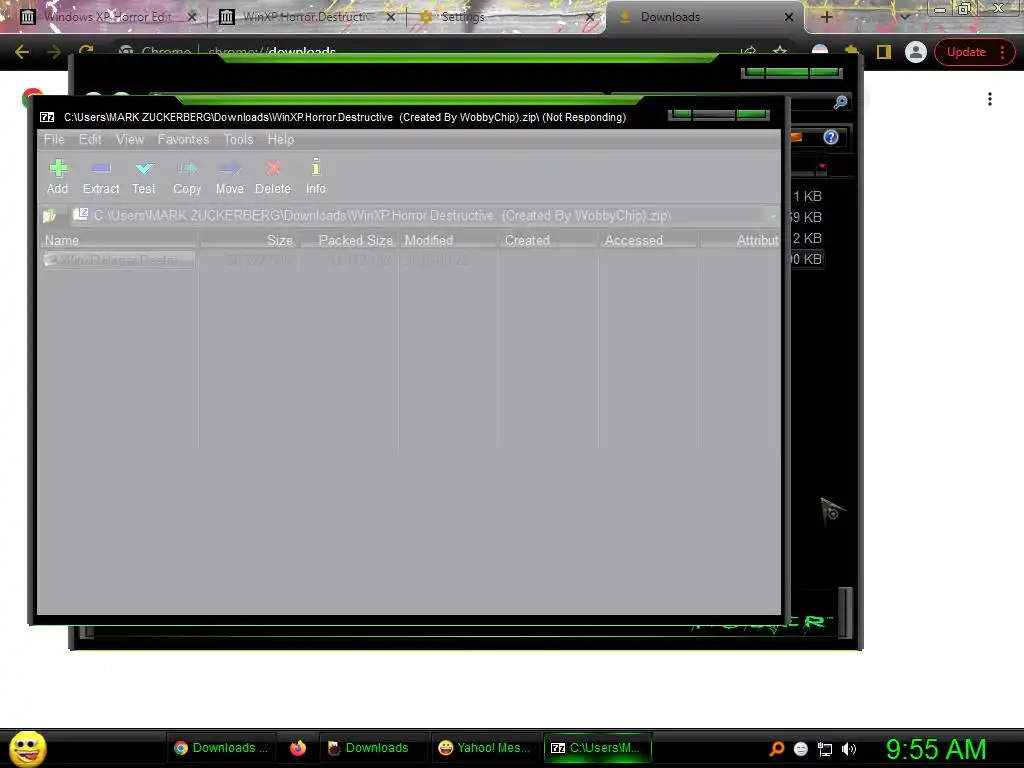Click Chrome's back arrow
The height and width of the screenshot is (768, 1024).
coord(22,52)
